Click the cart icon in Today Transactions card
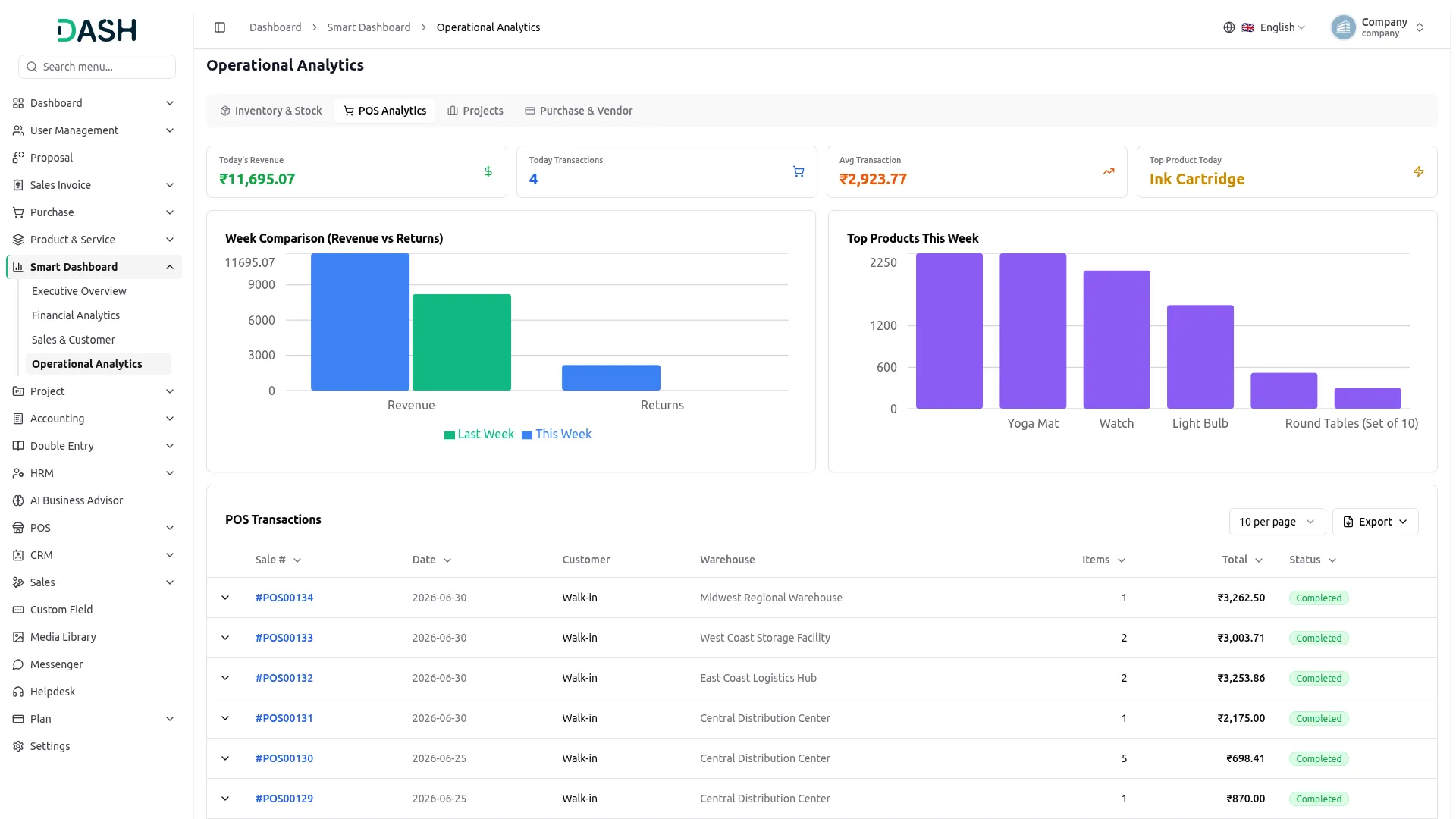 coord(799,171)
